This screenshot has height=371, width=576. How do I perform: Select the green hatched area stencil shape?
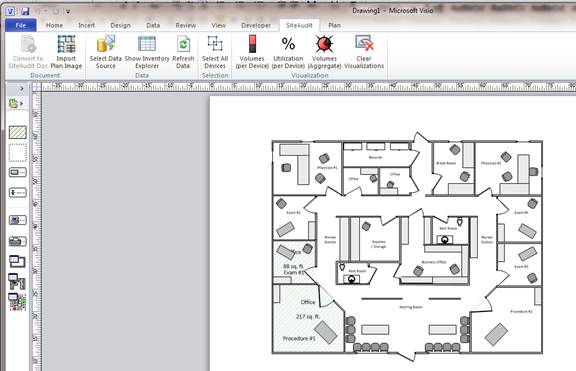(18, 132)
